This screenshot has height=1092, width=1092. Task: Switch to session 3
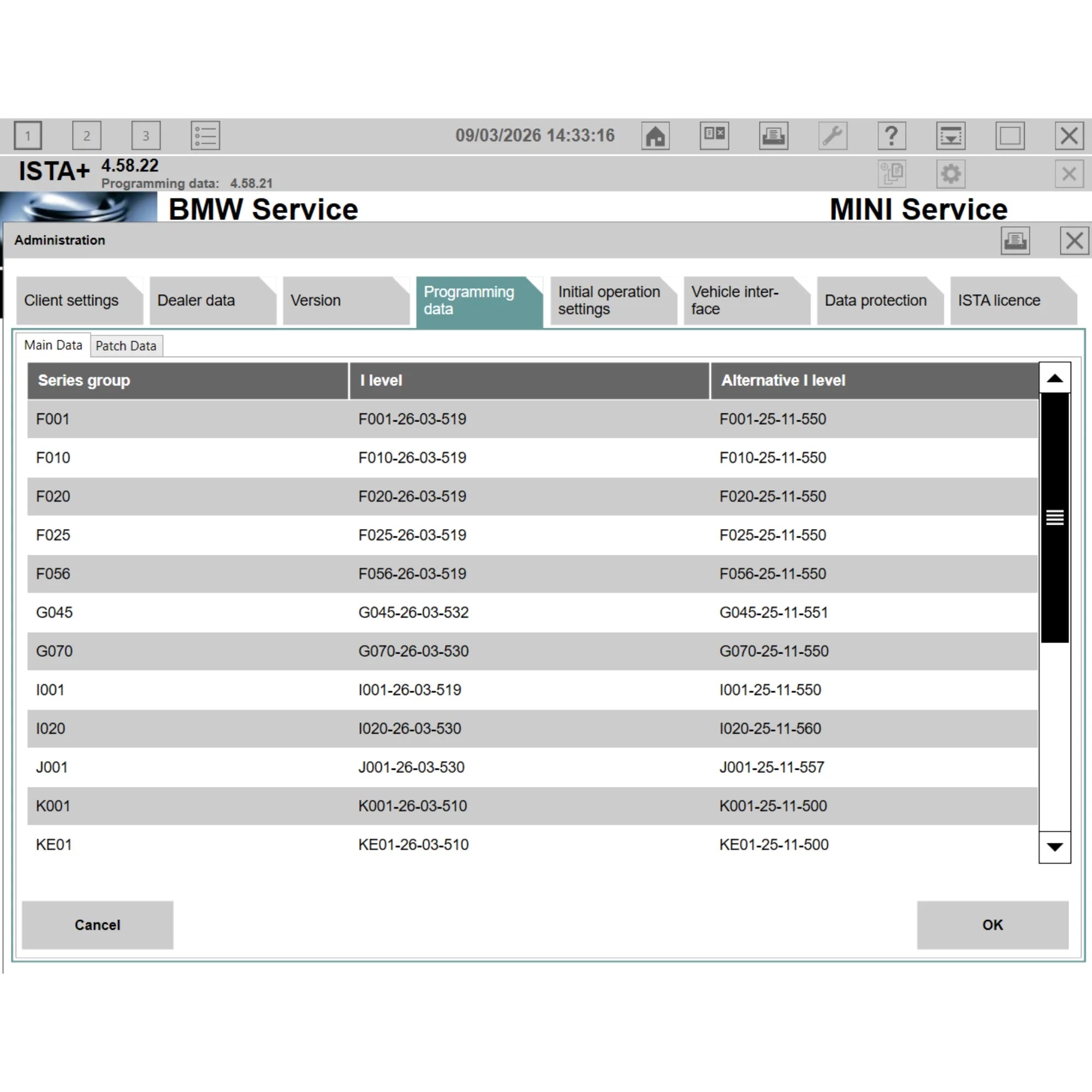pos(146,135)
